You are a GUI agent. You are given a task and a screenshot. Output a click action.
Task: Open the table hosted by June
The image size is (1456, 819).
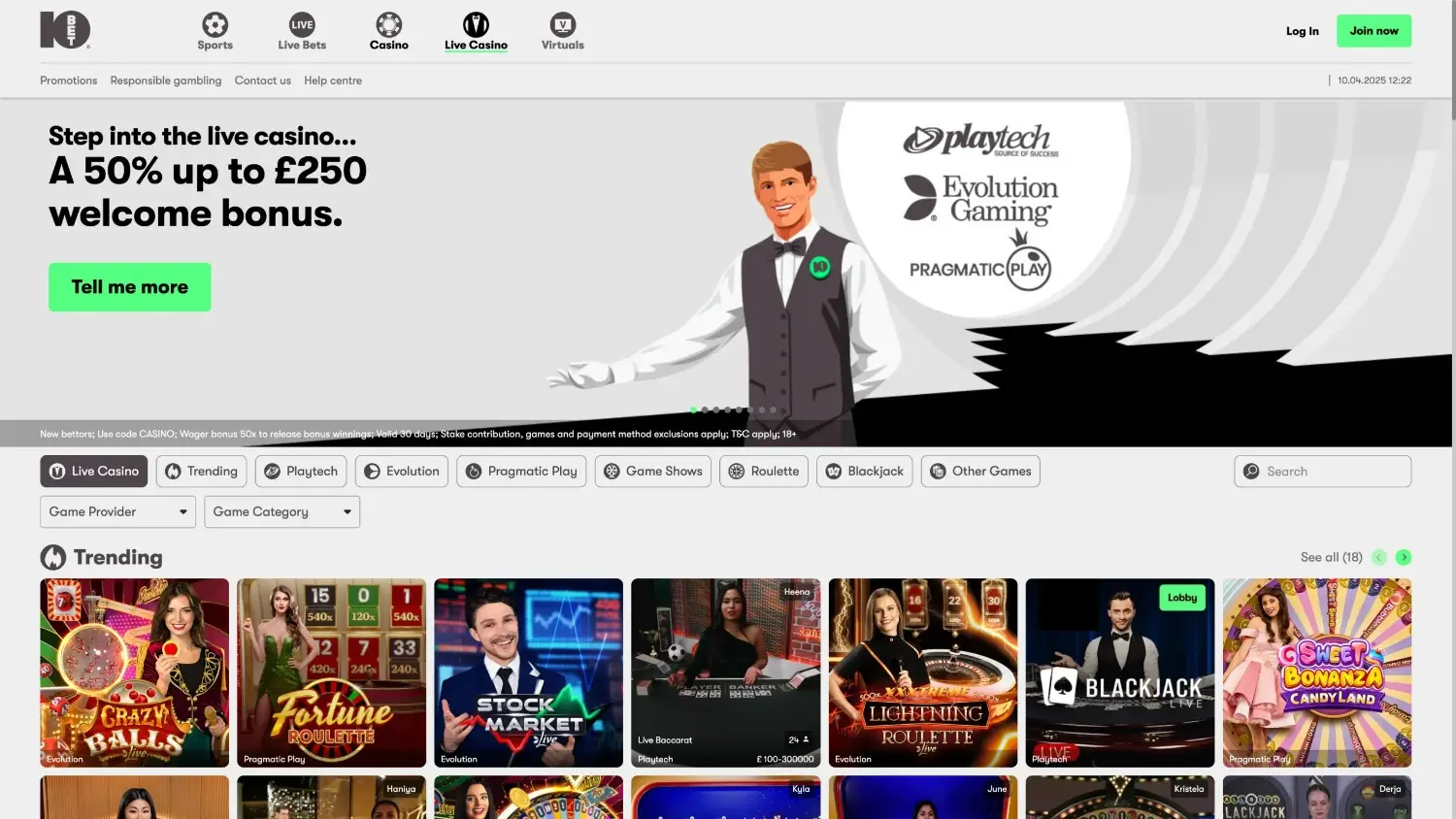[923, 798]
